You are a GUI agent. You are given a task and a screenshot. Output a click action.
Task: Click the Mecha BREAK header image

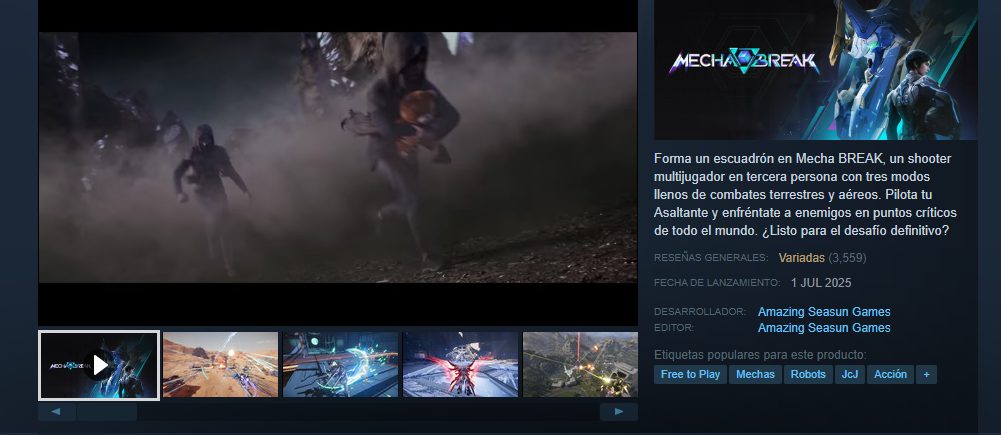(x=815, y=70)
